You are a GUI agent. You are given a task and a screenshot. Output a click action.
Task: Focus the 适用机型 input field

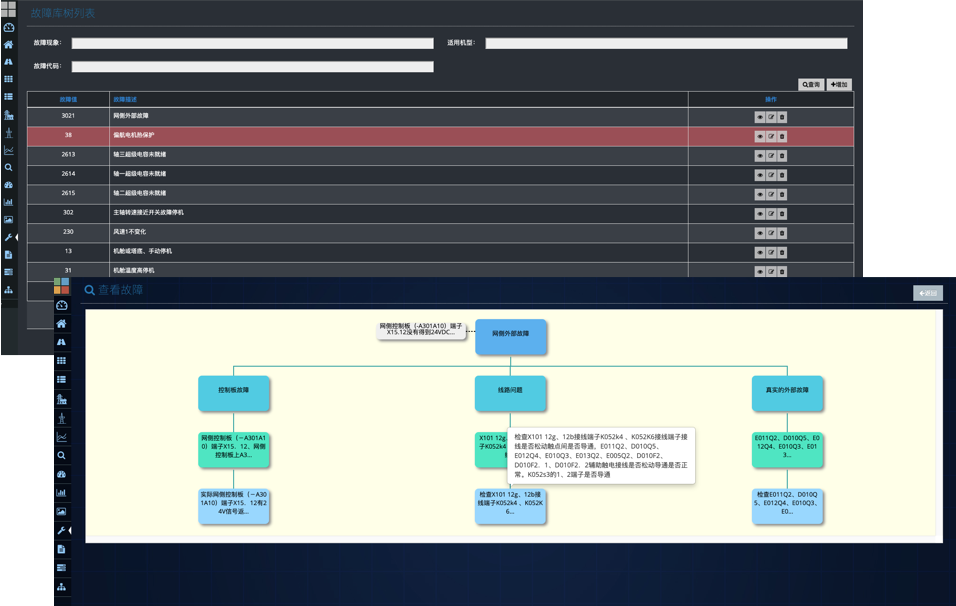tap(666, 43)
